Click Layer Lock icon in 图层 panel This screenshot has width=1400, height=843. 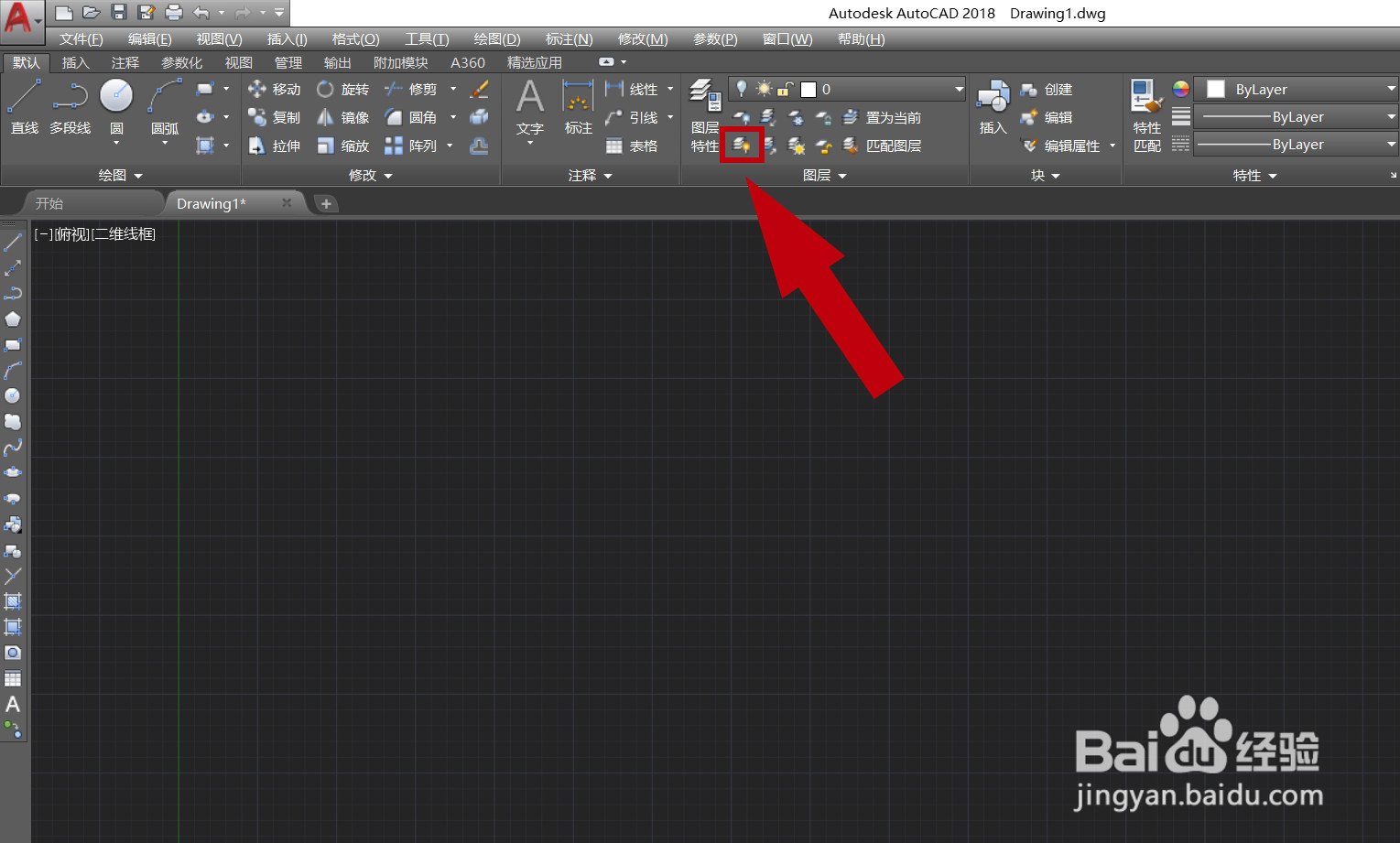point(823,117)
